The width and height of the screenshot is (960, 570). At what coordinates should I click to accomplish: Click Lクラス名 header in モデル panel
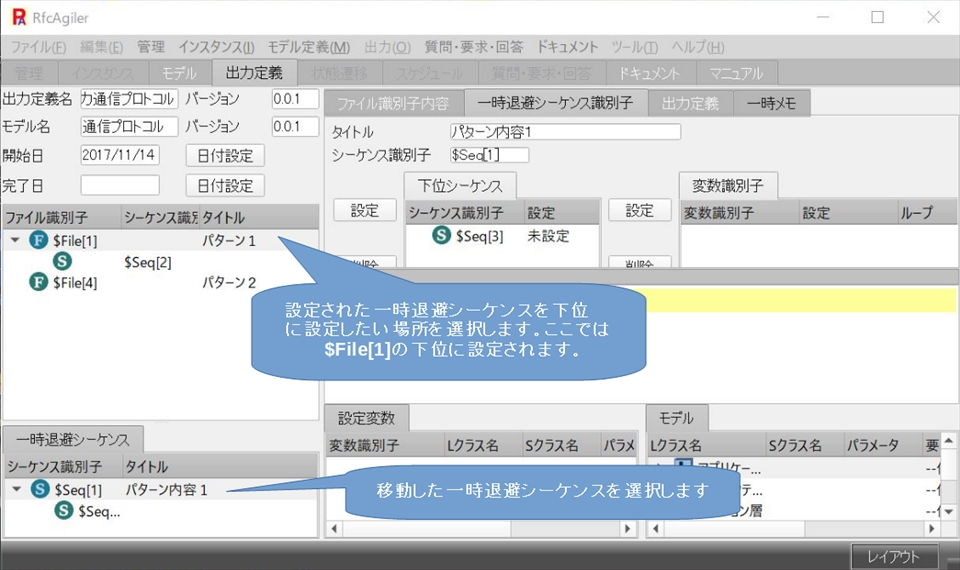click(706, 445)
